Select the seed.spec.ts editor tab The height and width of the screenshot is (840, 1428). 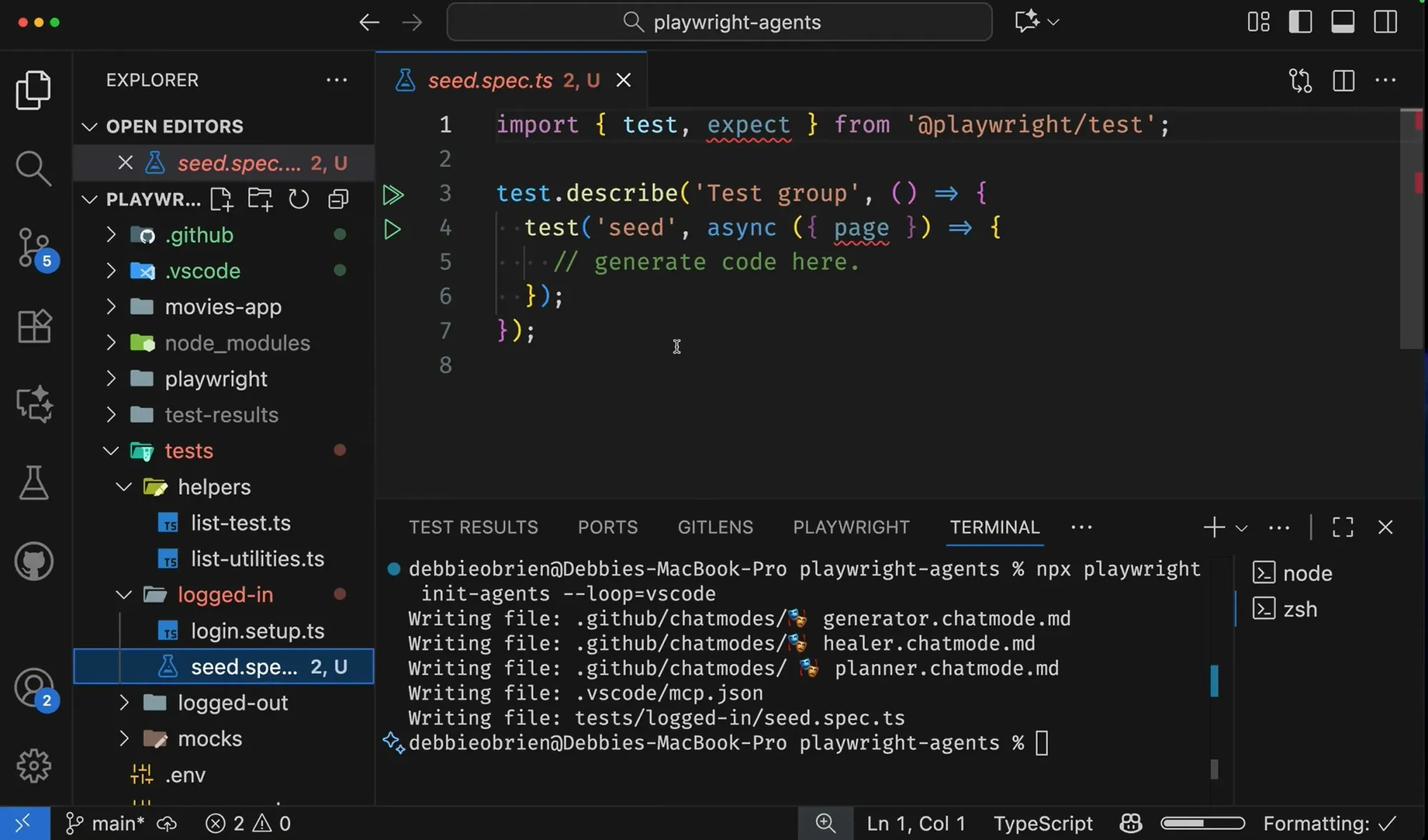(x=511, y=81)
